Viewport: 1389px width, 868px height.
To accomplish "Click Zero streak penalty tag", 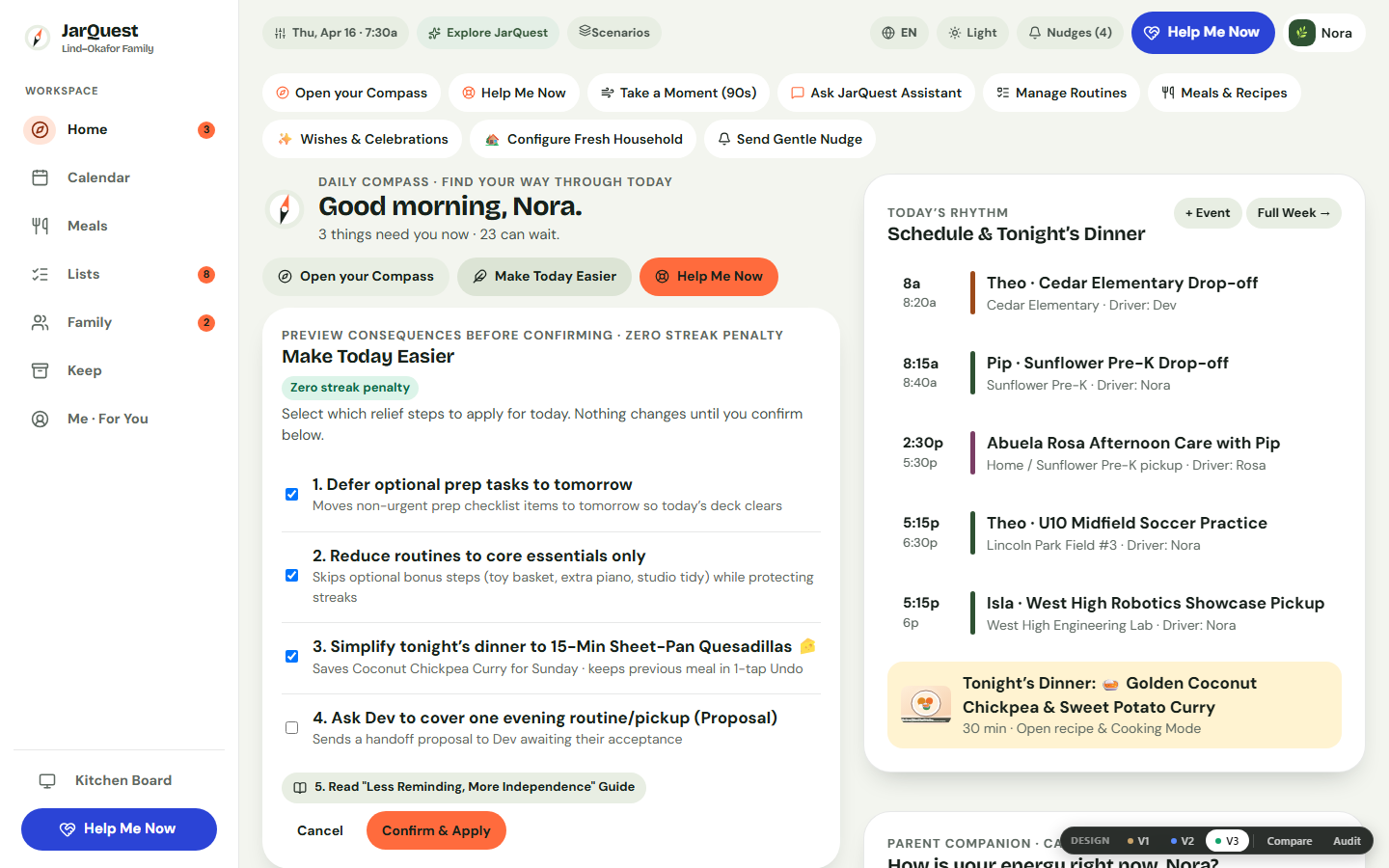I will pos(350,388).
